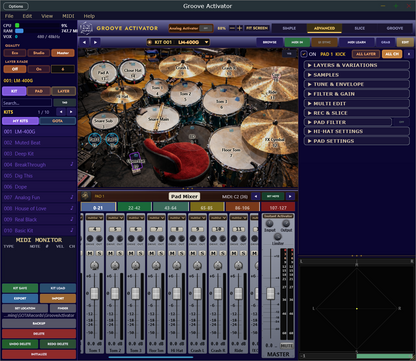Click the Close Hat drum pad
Viewport: 416px width, 361px height.
132,70
